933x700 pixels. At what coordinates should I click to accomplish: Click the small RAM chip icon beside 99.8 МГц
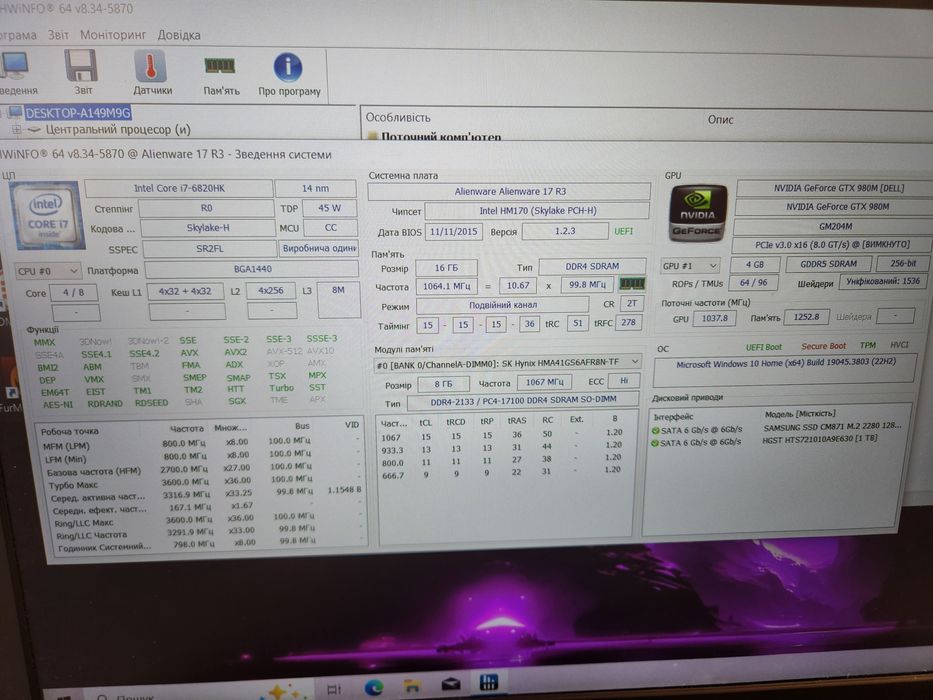[632, 284]
